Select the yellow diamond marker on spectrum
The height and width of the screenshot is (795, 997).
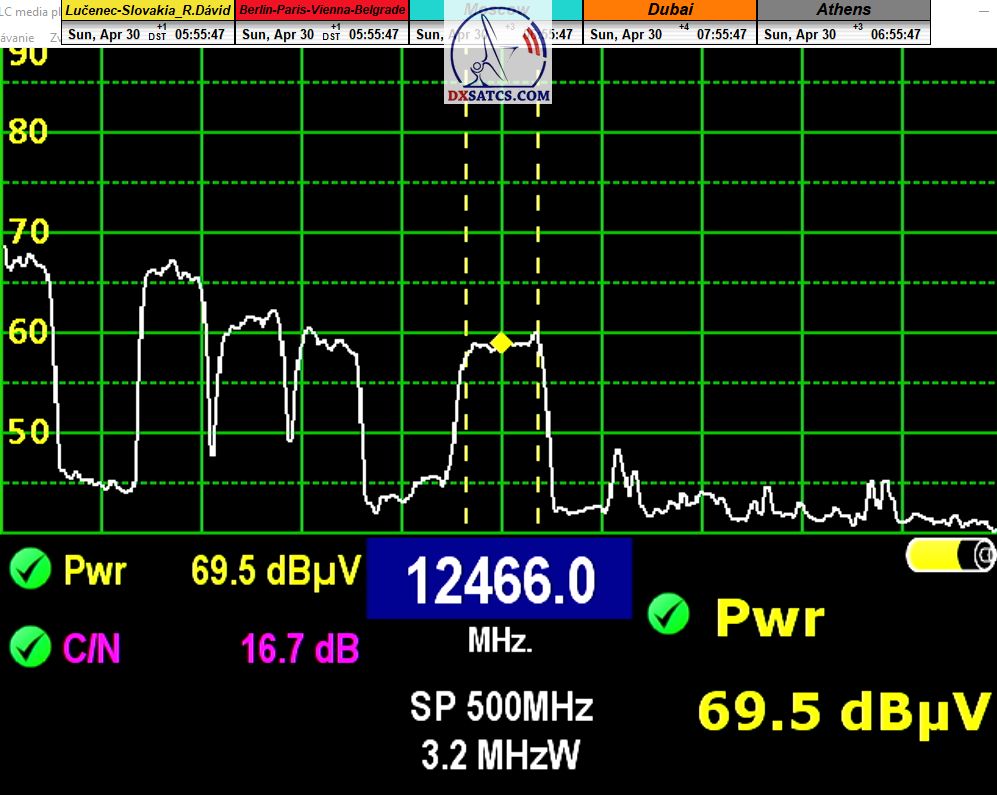(x=501, y=343)
